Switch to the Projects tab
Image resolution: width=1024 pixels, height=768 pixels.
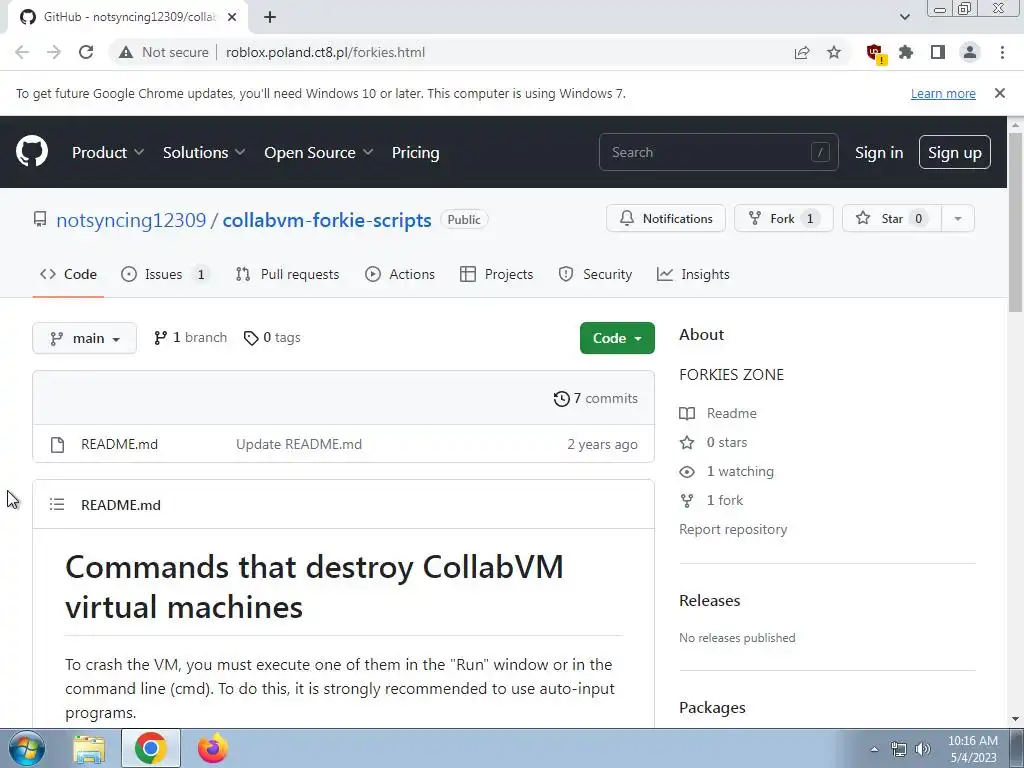(x=496, y=274)
